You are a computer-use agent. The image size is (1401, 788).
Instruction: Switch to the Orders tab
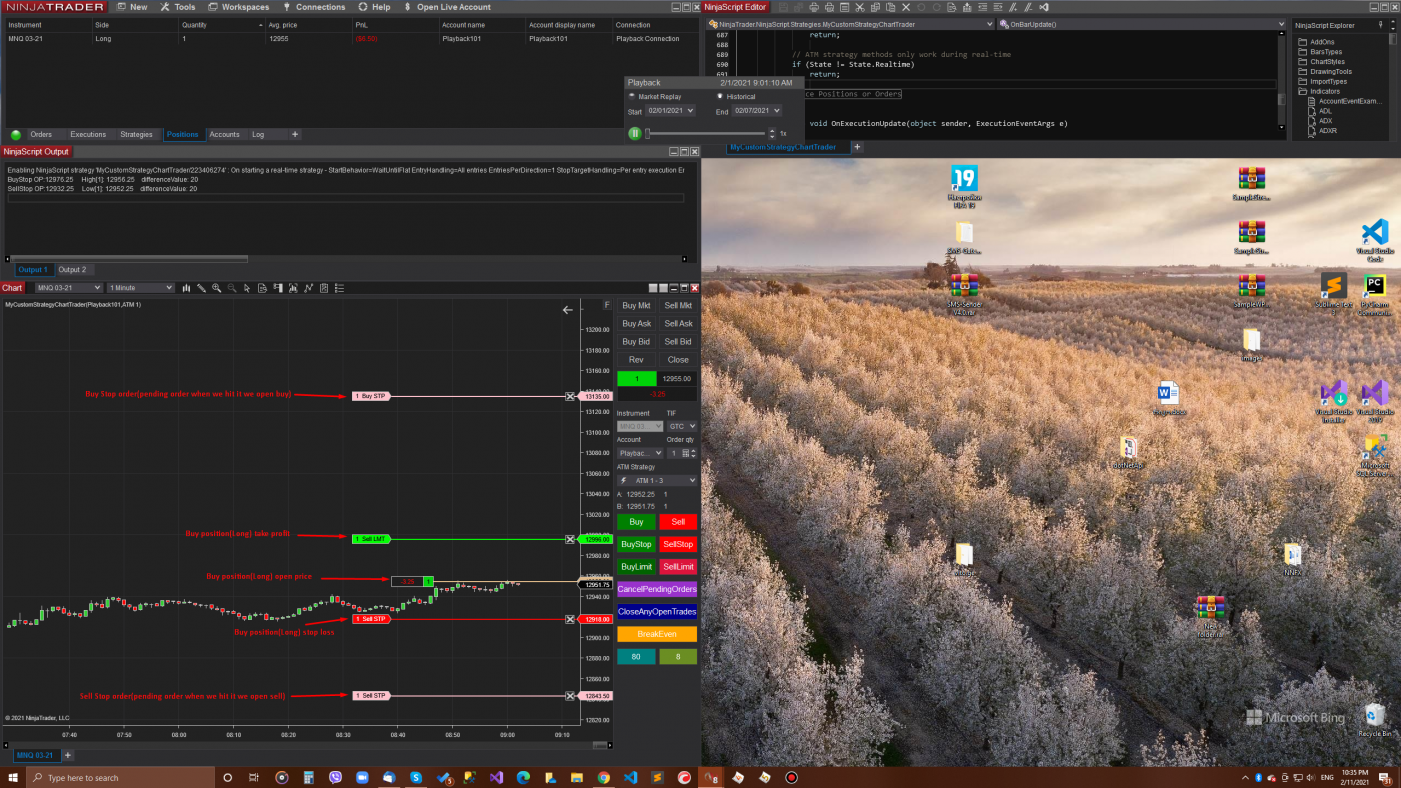[x=41, y=134]
